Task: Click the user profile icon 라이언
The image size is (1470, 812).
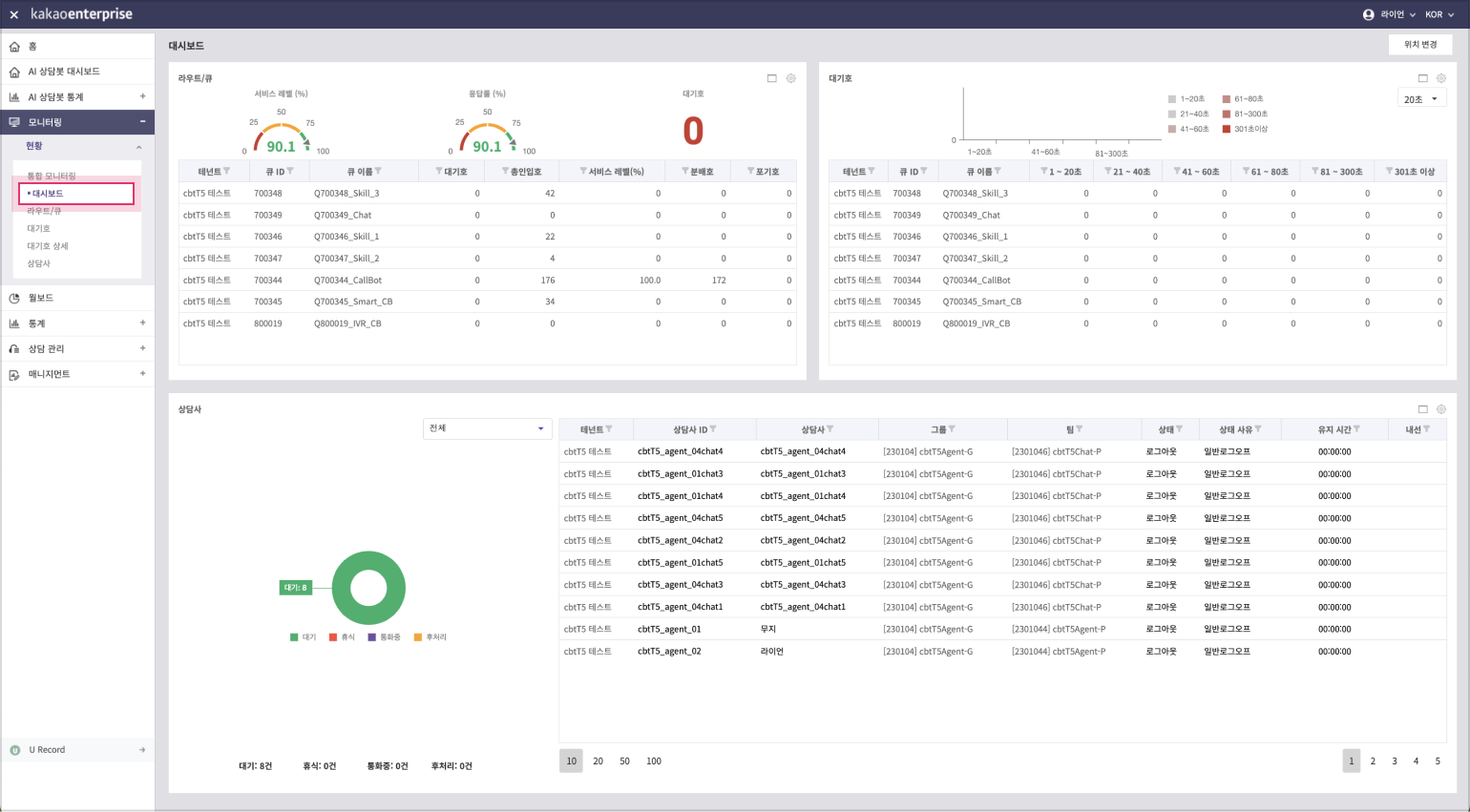Action: tap(1369, 14)
